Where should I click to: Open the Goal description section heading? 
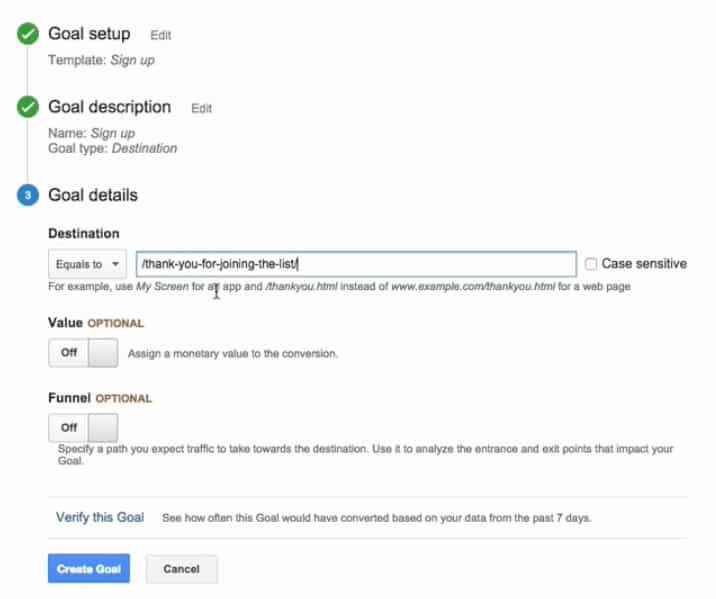(109, 107)
